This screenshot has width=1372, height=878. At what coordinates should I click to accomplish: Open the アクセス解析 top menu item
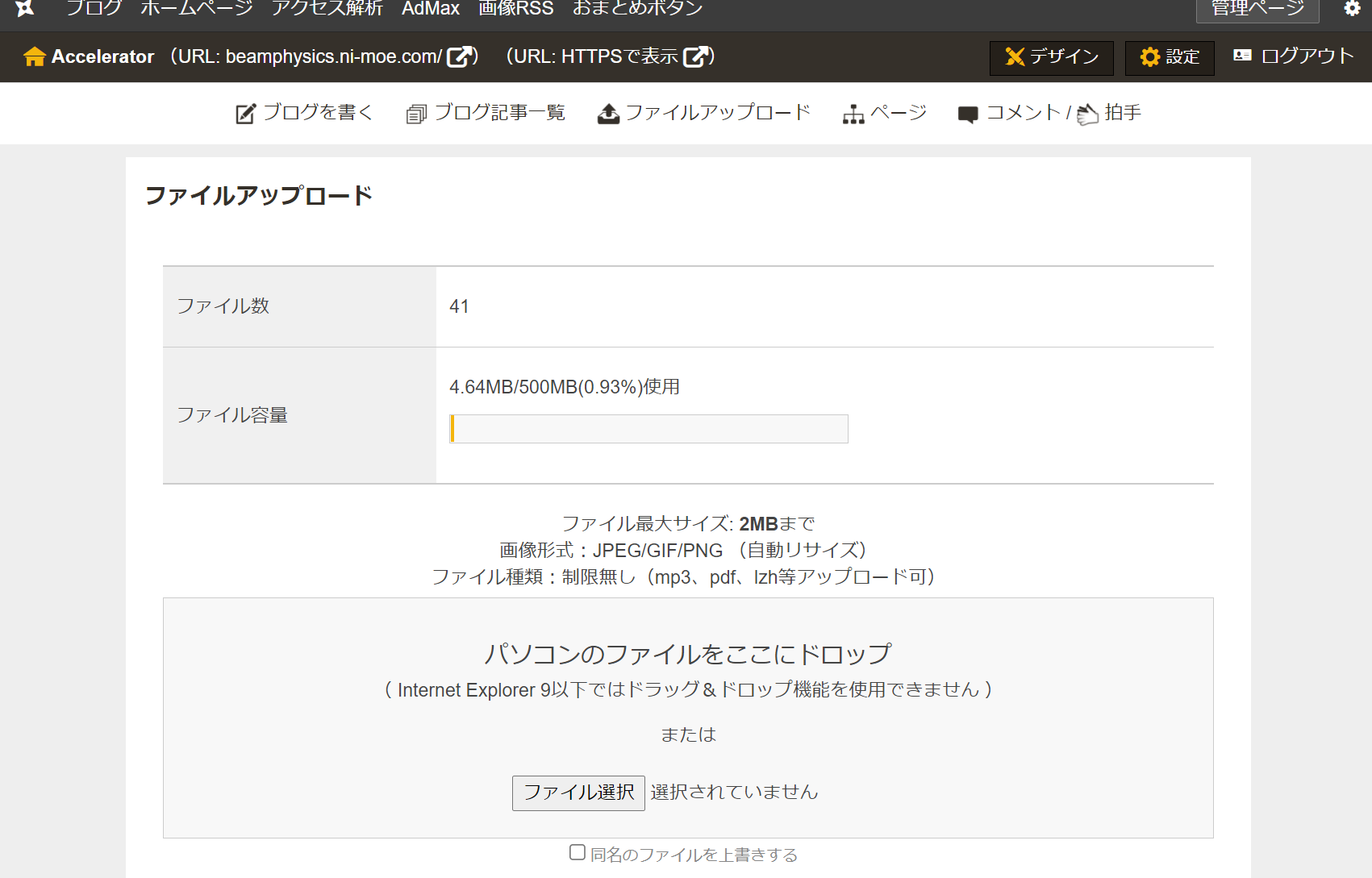pos(327,8)
